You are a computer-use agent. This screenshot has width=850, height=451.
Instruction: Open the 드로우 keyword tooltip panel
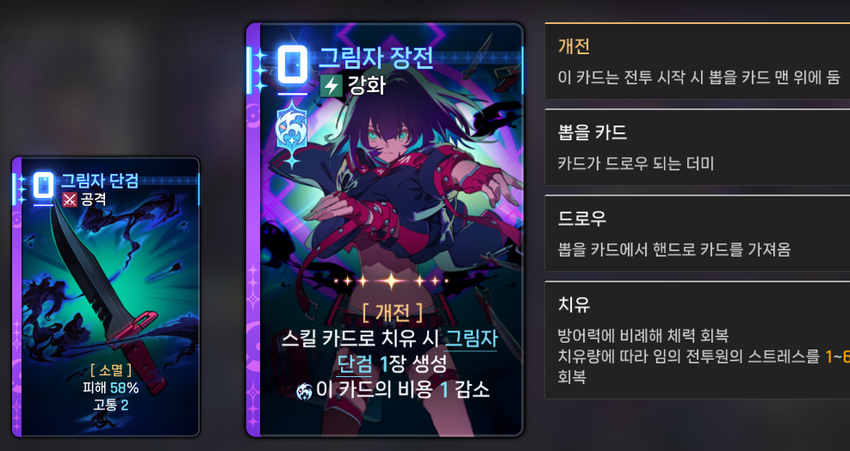(x=697, y=234)
